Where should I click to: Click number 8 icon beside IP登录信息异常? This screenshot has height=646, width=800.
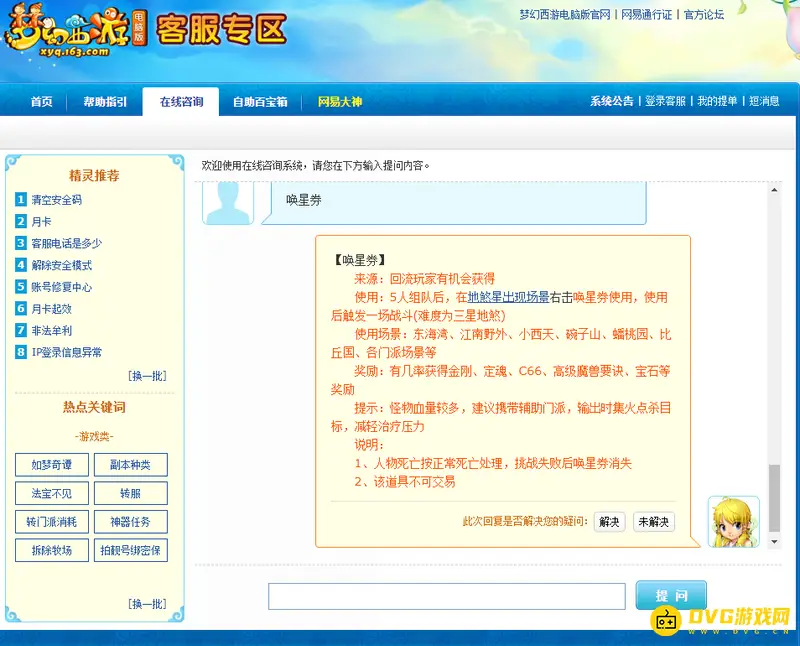21,352
